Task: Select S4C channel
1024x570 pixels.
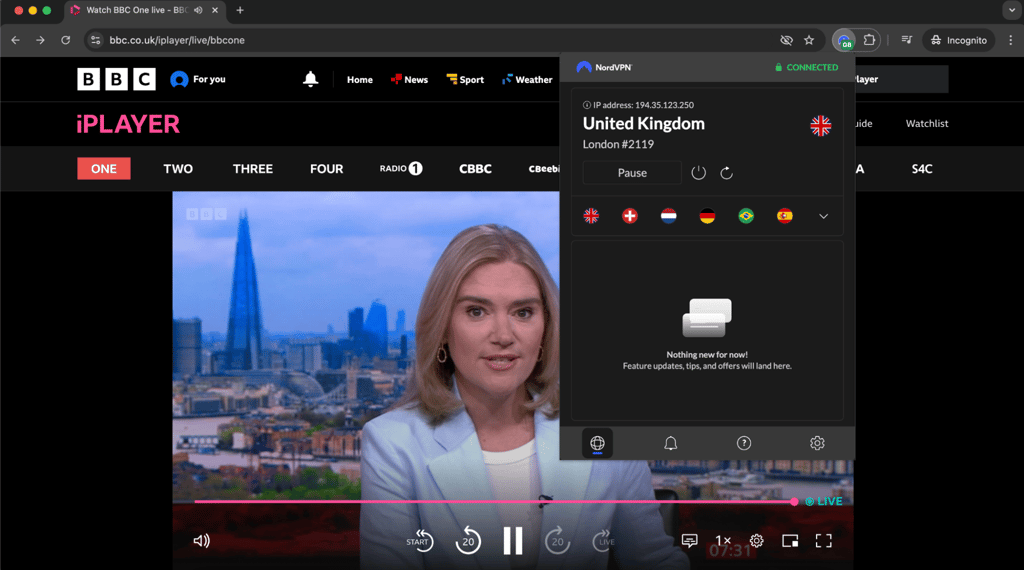Action: tap(921, 168)
